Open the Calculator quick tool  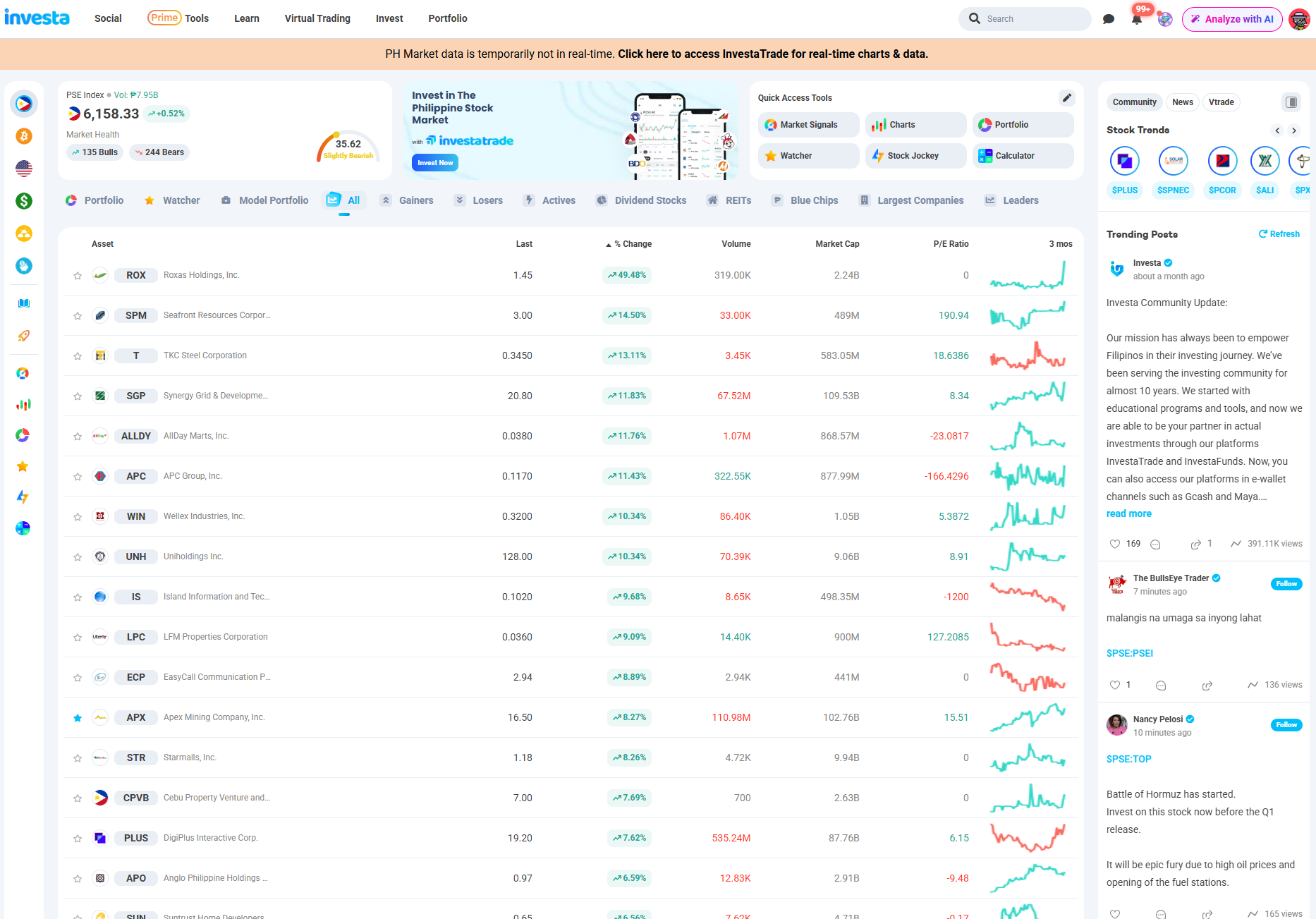coord(1023,156)
